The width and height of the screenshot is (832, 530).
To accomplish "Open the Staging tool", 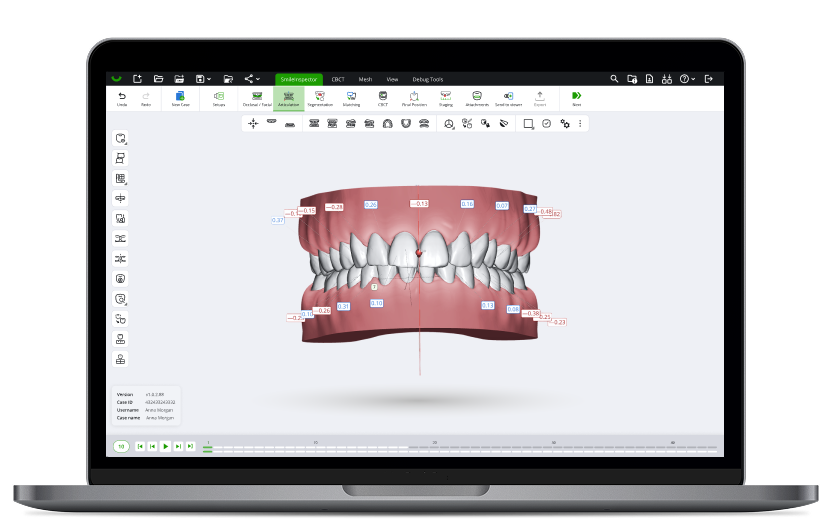I will (445, 97).
